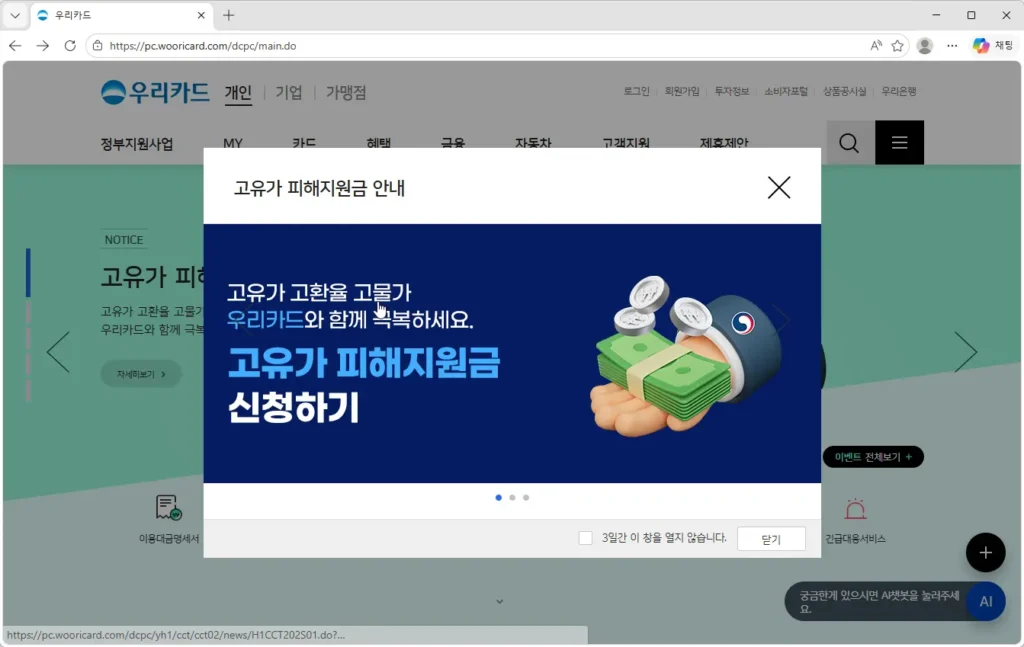Image resolution: width=1024 pixels, height=647 pixels.
Task: Open the tab search dropdown arrow
Action: (15, 15)
